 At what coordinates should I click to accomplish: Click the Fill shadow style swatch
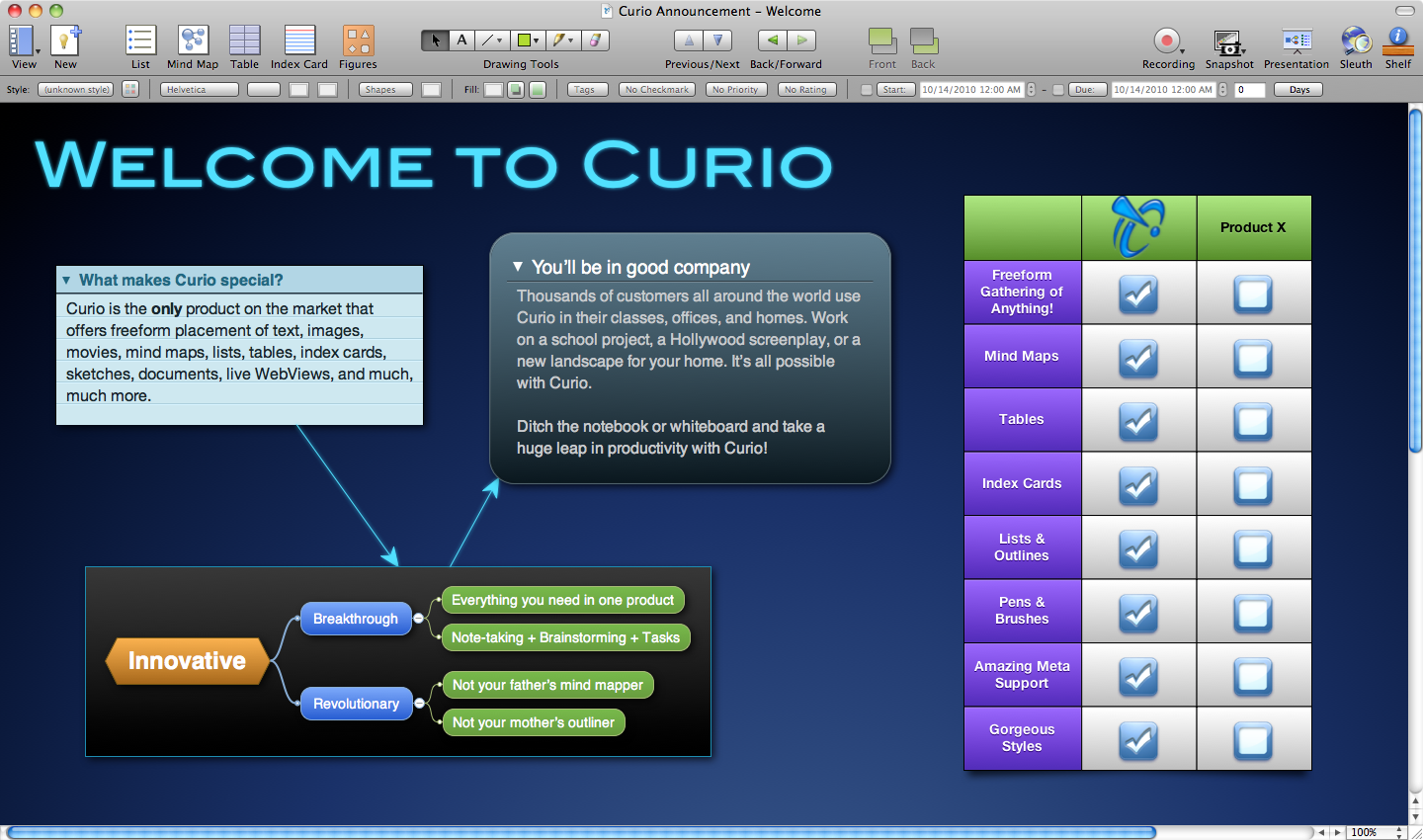tap(516, 90)
